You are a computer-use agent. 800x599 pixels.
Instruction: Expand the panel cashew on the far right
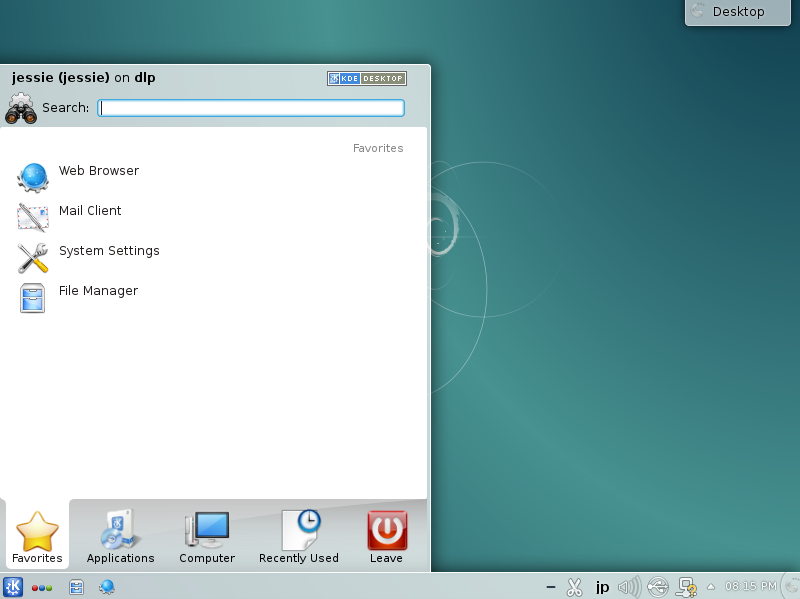(x=789, y=587)
